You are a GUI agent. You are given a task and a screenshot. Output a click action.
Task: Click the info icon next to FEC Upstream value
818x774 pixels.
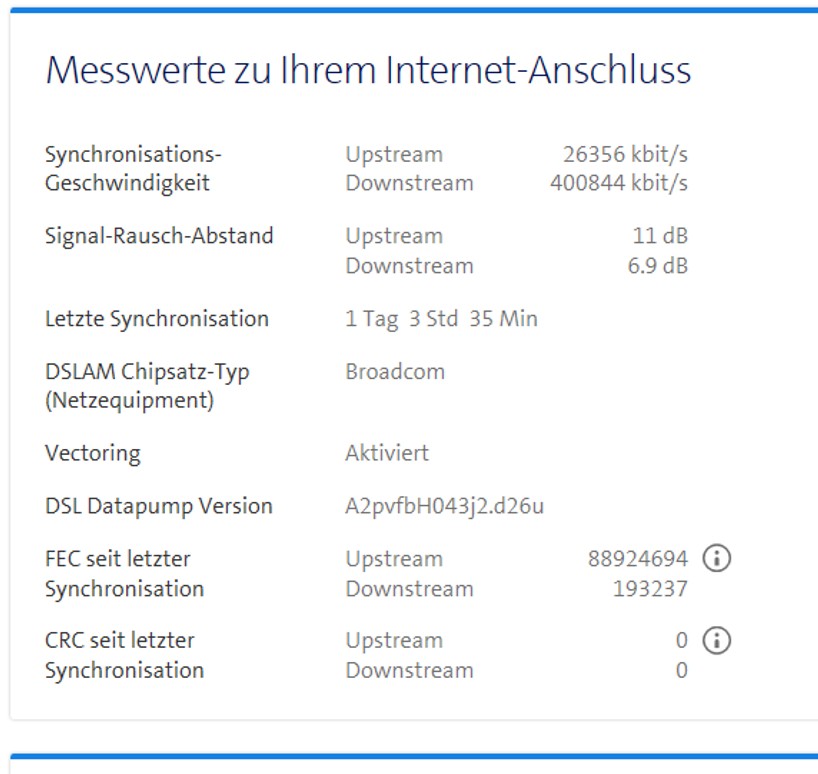[x=716, y=559]
